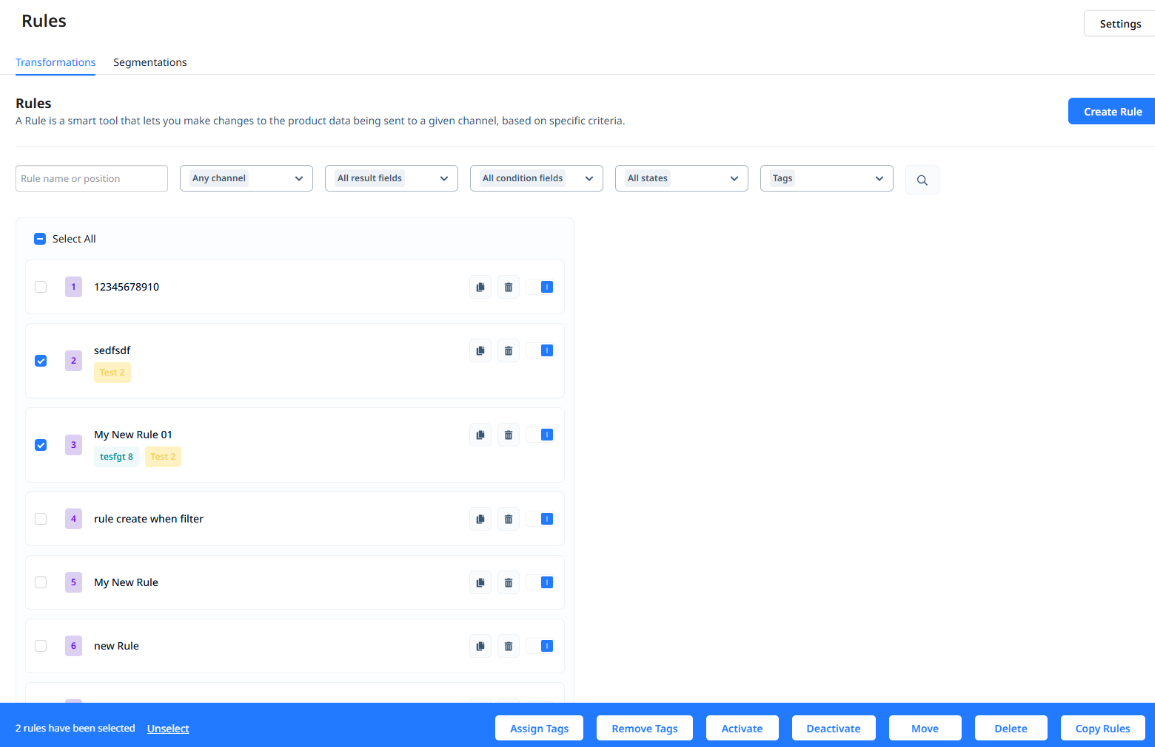Expand the All states filter
This screenshot has width=1155, height=747.
(x=681, y=178)
